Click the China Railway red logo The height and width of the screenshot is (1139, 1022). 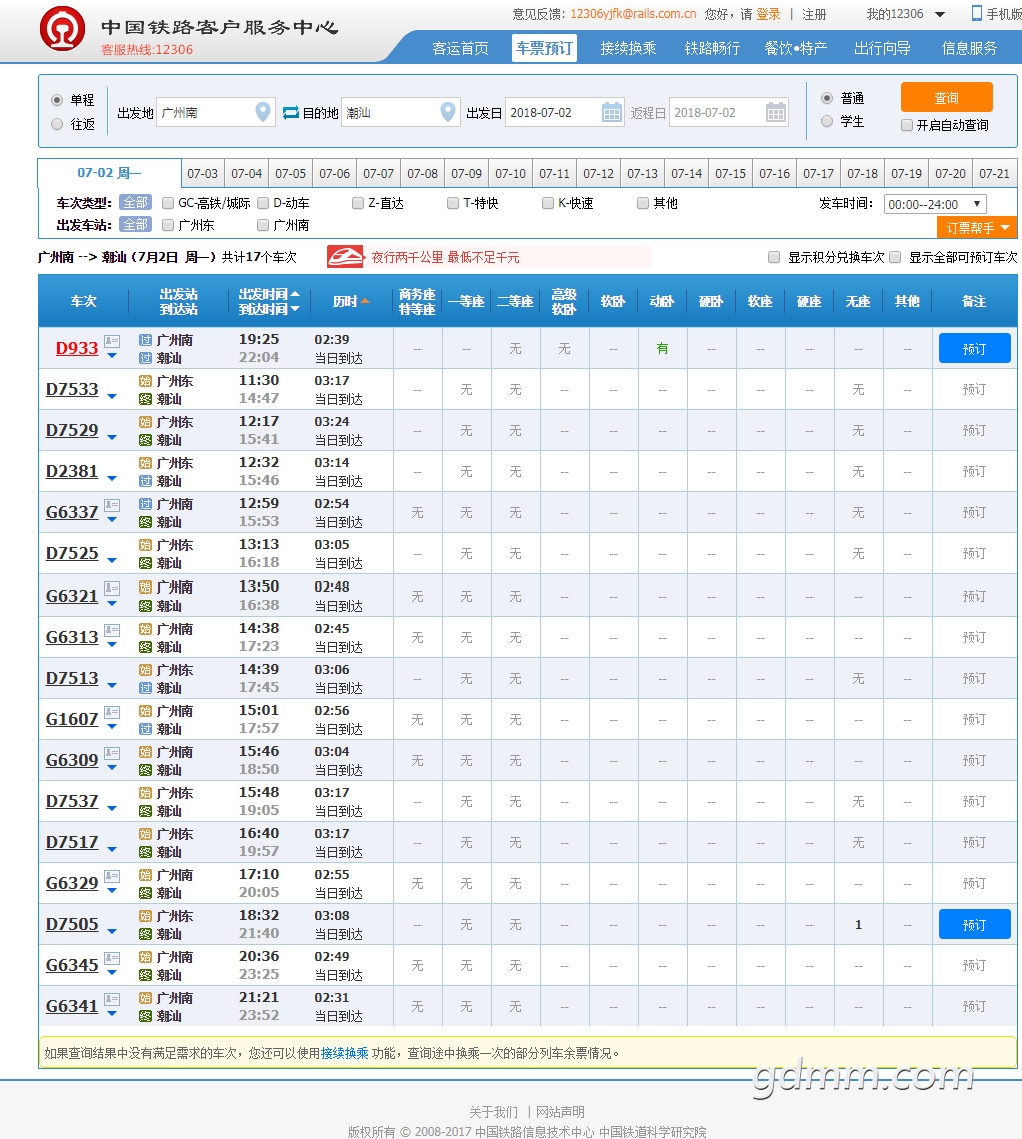(x=62, y=28)
